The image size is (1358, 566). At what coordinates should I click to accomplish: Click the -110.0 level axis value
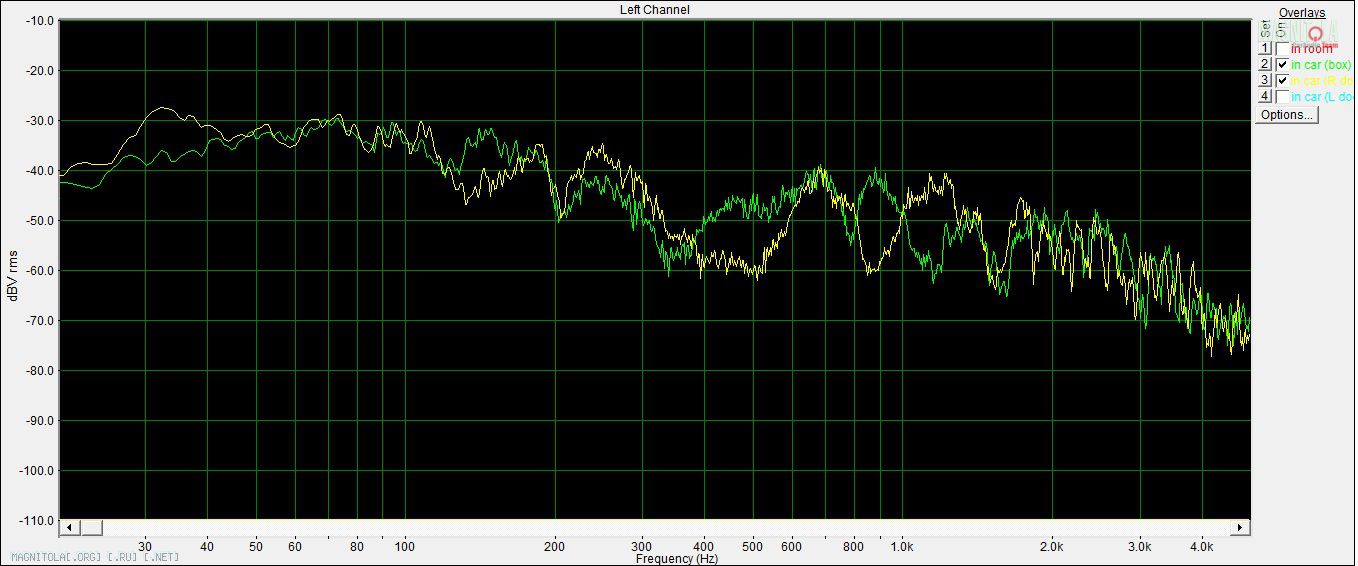(x=36, y=521)
